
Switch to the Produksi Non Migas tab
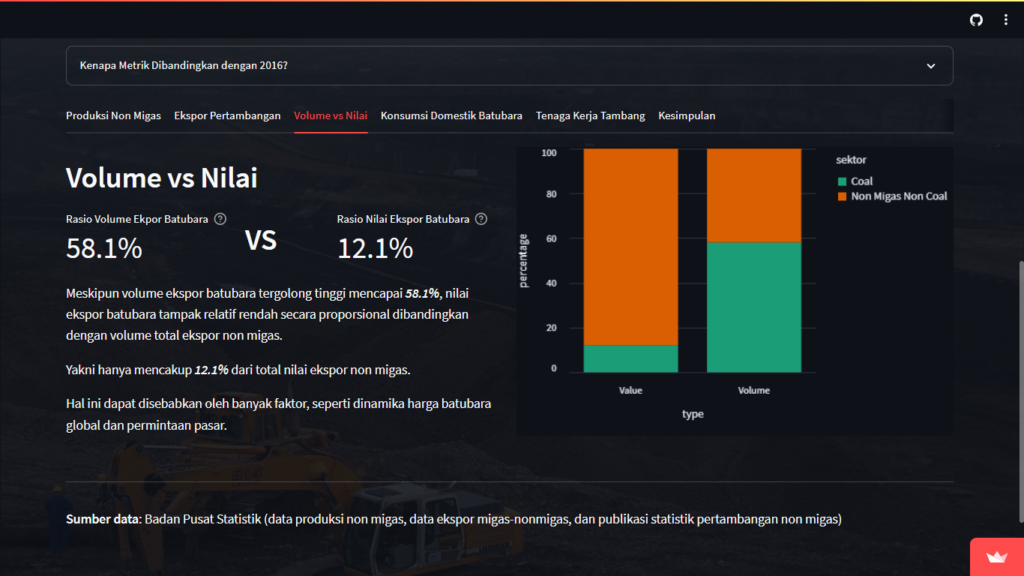pos(113,116)
